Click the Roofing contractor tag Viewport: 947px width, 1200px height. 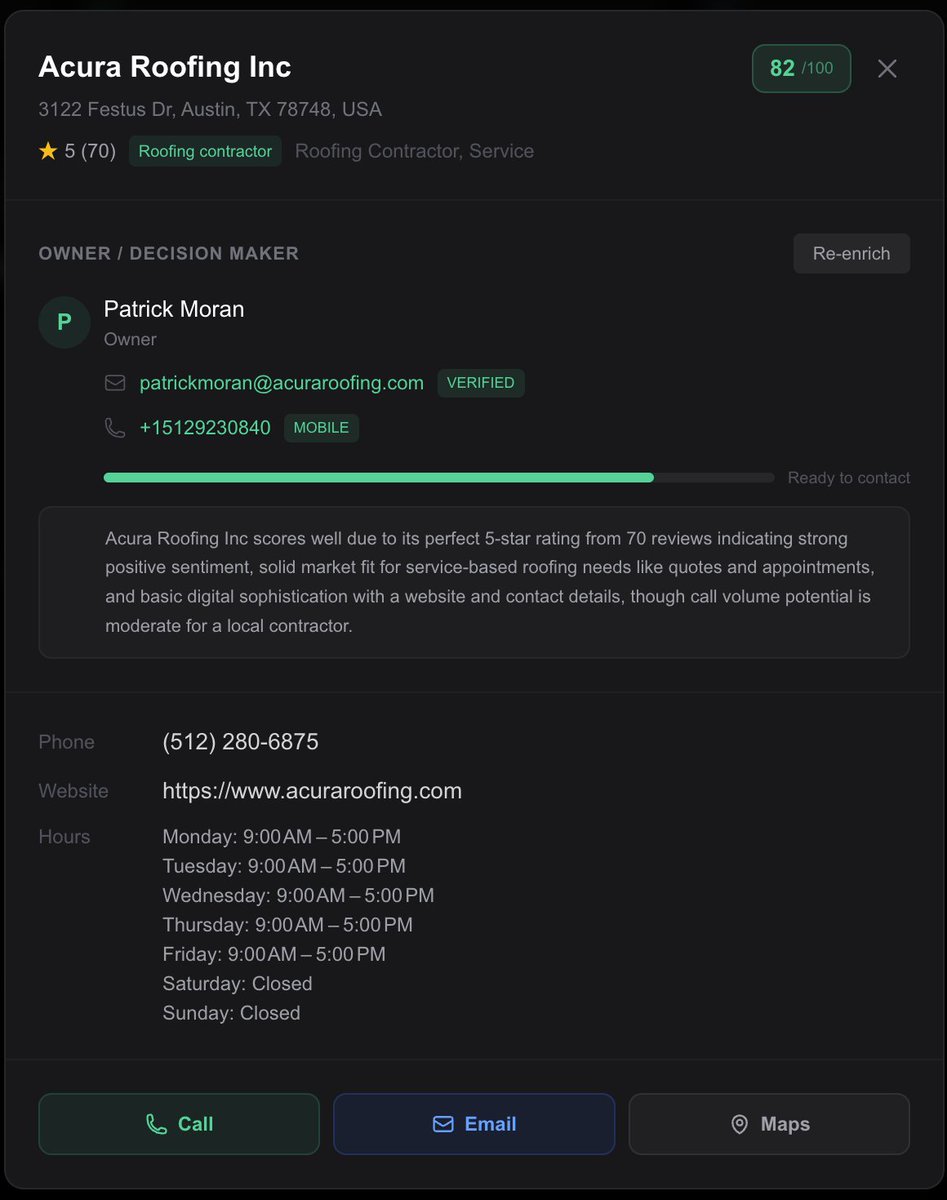(x=205, y=151)
